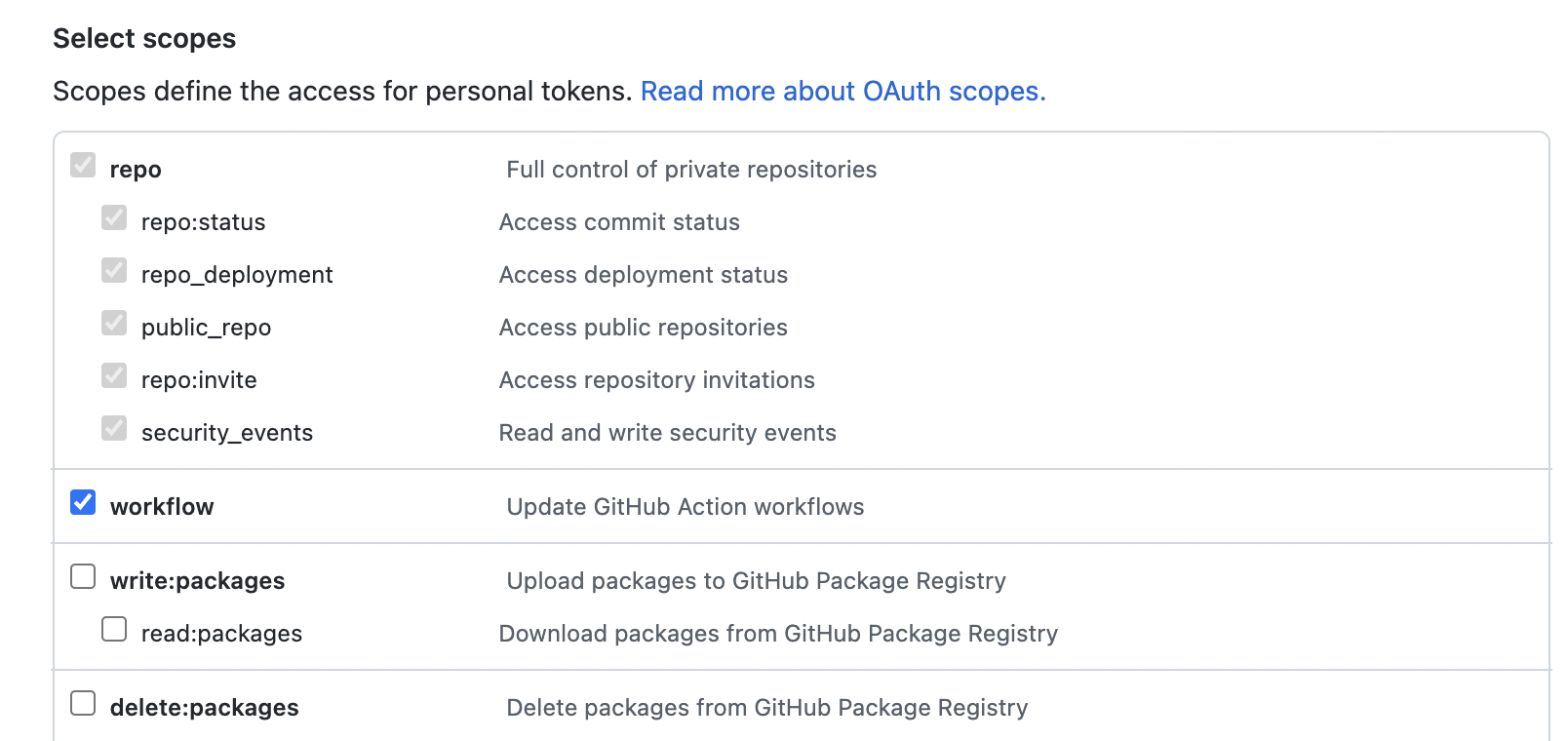
Task: Toggle the security_events checkbox
Action: (115, 428)
